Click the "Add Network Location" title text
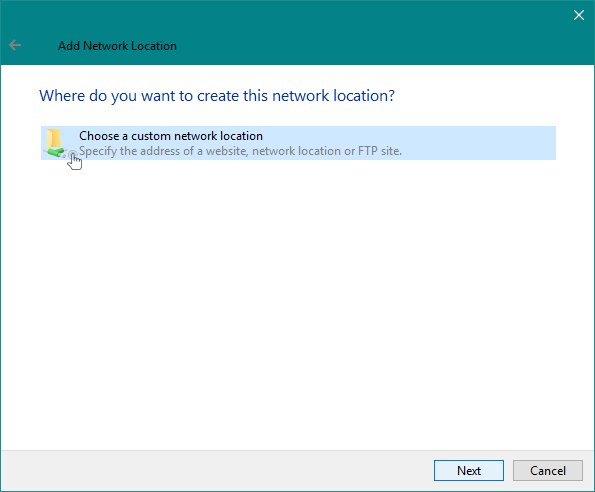The height and width of the screenshot is (492, 595). (117, 46)
